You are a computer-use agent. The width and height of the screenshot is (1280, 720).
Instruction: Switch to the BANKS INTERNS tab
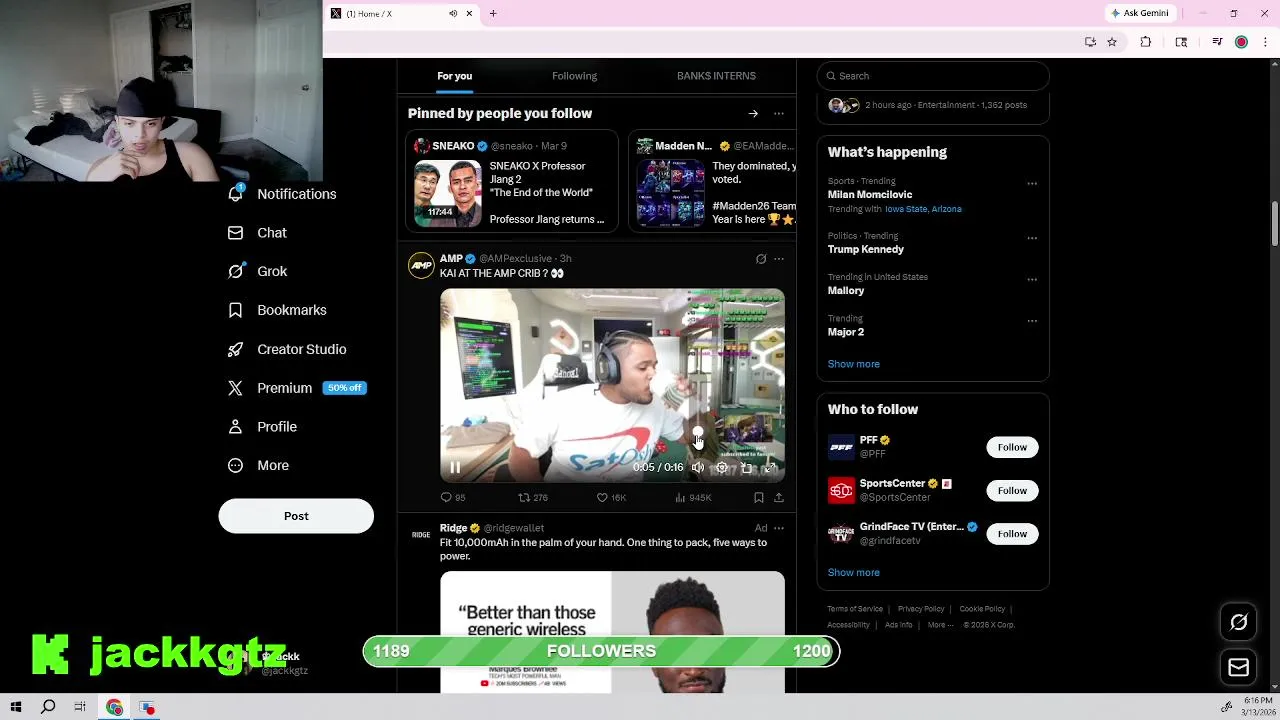click(x=716, y=76)
